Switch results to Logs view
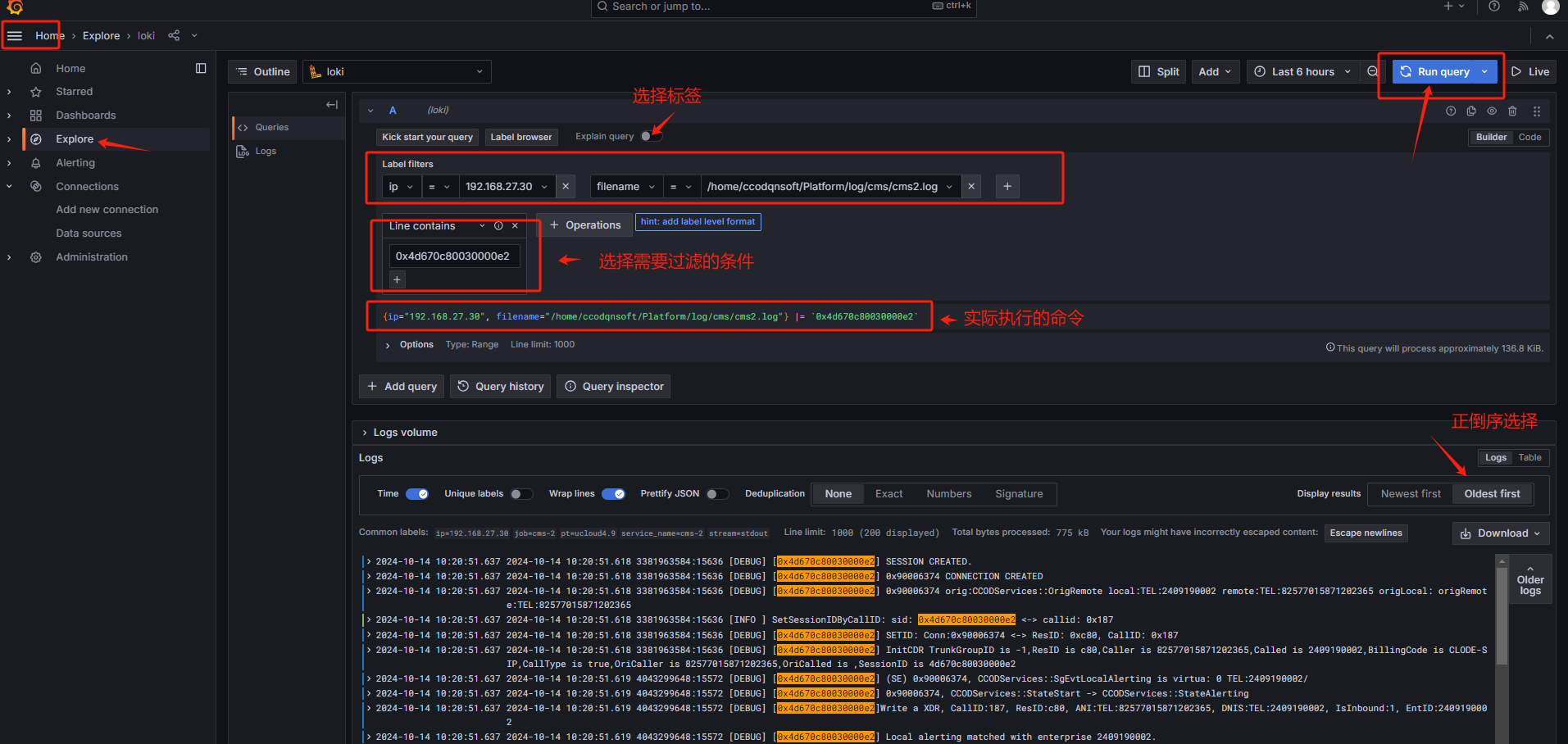 click(x=1496, y=458)
